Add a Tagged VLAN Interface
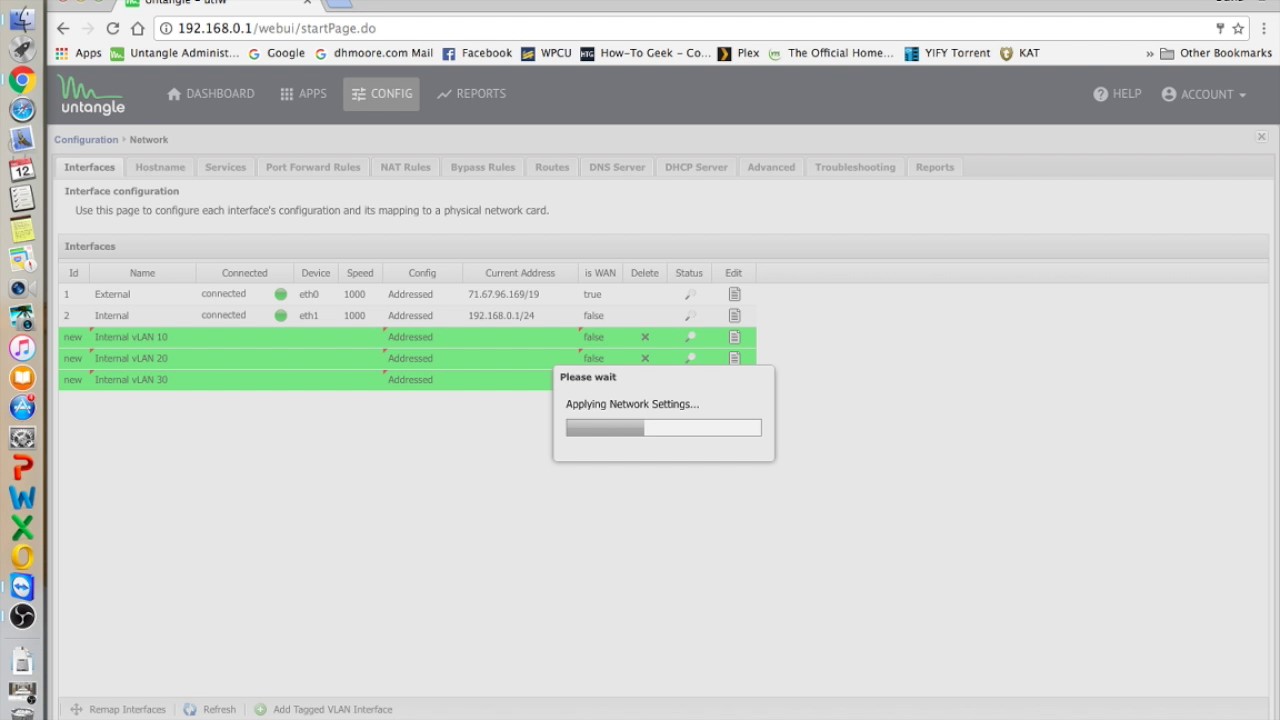 click(323, 709)
